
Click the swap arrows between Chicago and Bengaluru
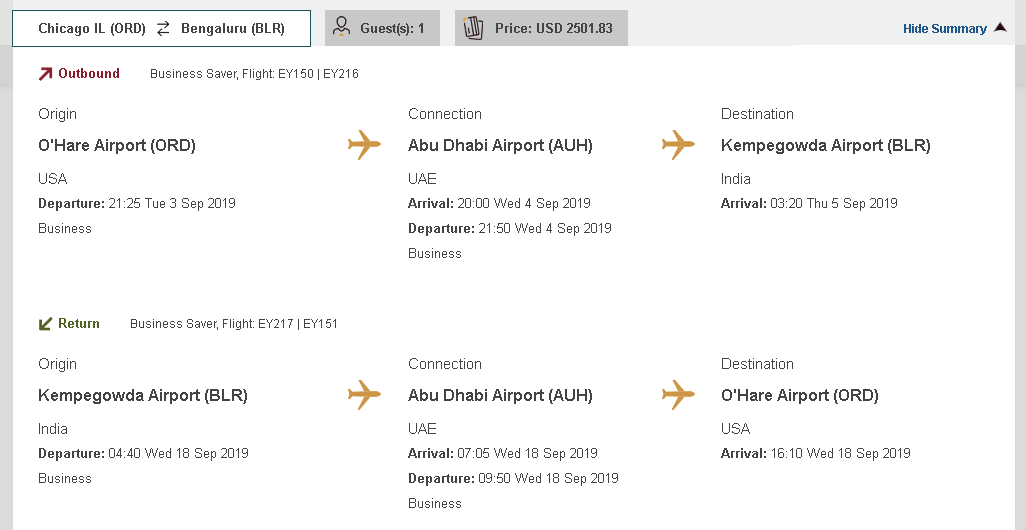pyautogui.click(x=163, y=28)
